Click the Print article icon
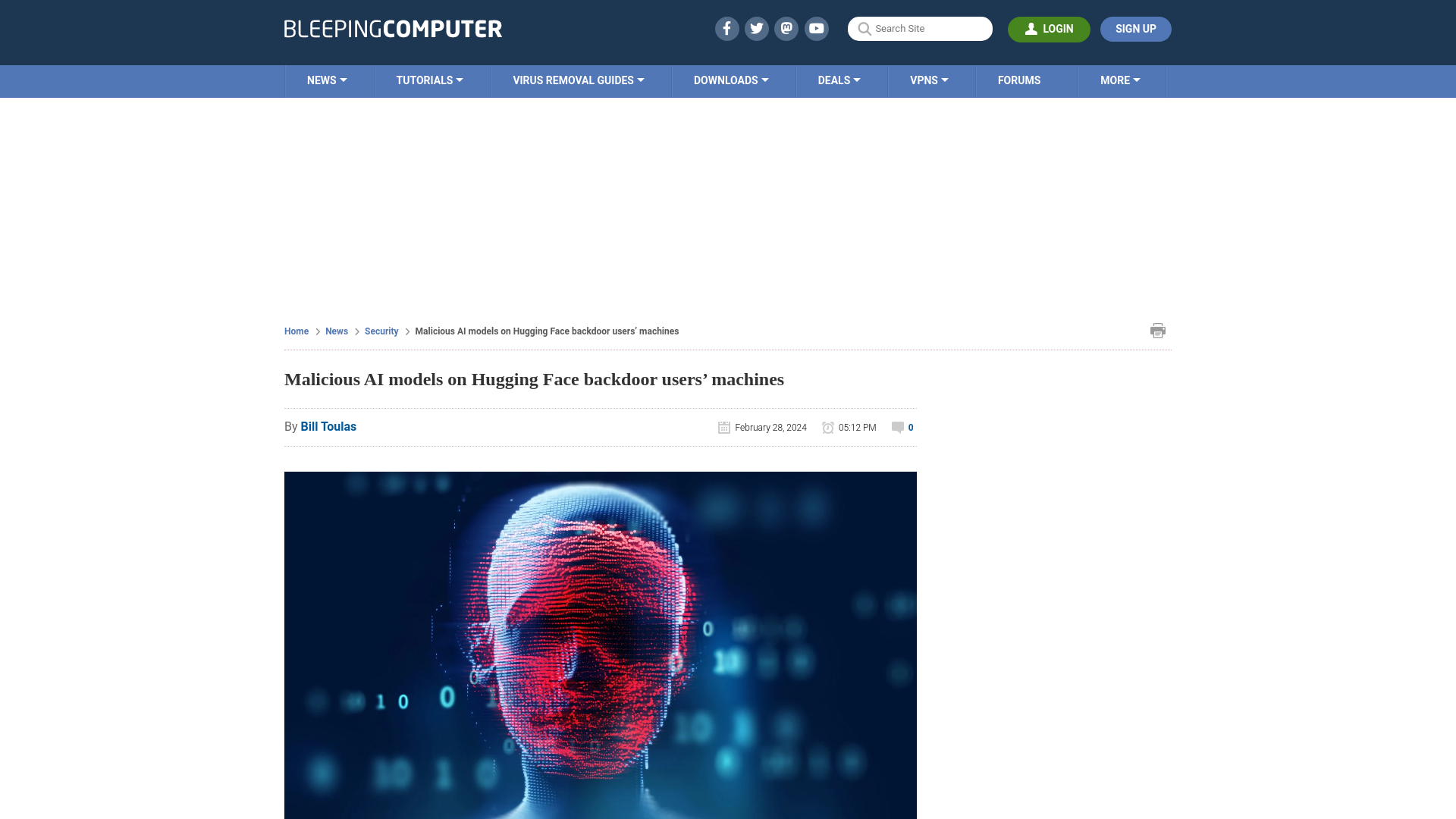The image size is (1456, 819). (x=1157, y=330)
